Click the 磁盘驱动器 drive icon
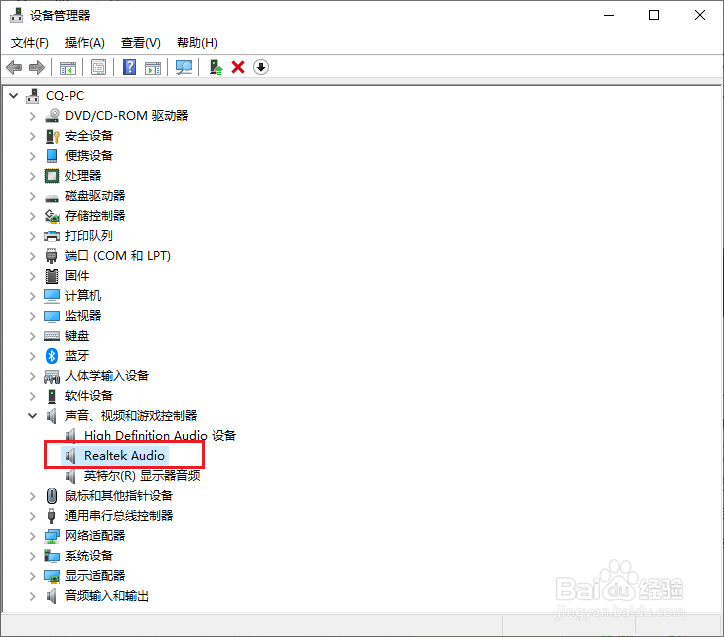This screenshot has width=724, height=637. (x=52, y=197)
